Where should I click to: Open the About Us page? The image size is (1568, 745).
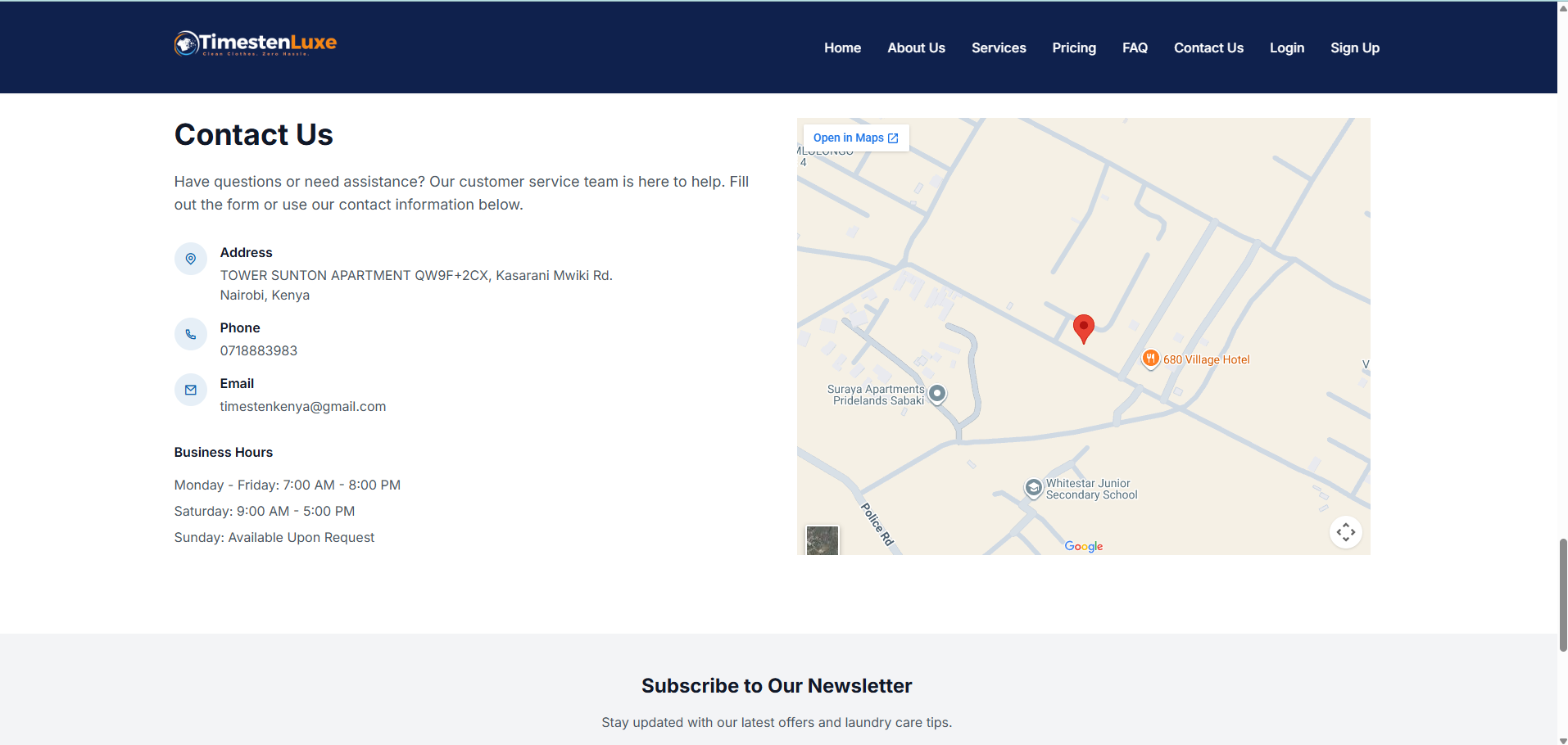tap(916, 47)
